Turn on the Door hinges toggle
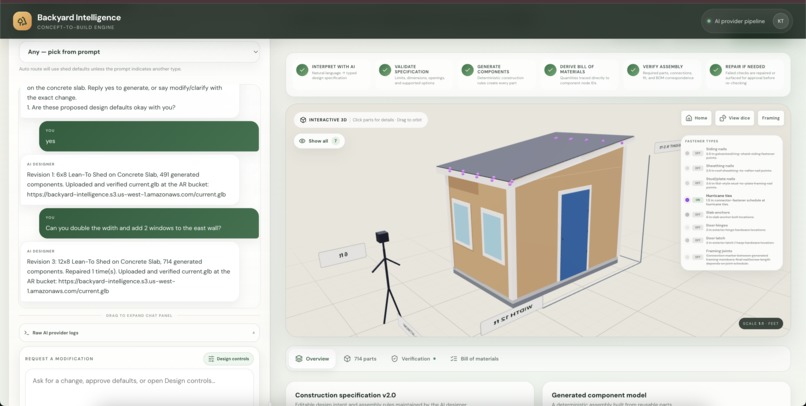Screen dimensions: 806x406 pos(697,227)
